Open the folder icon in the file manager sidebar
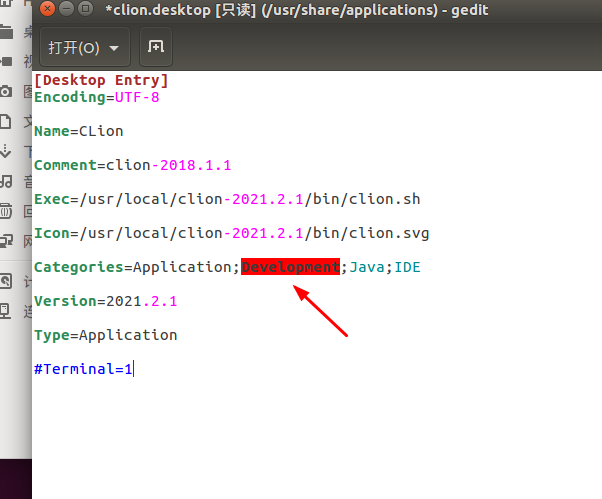This screenshot has height=499, width=602. tap(5, 31)
